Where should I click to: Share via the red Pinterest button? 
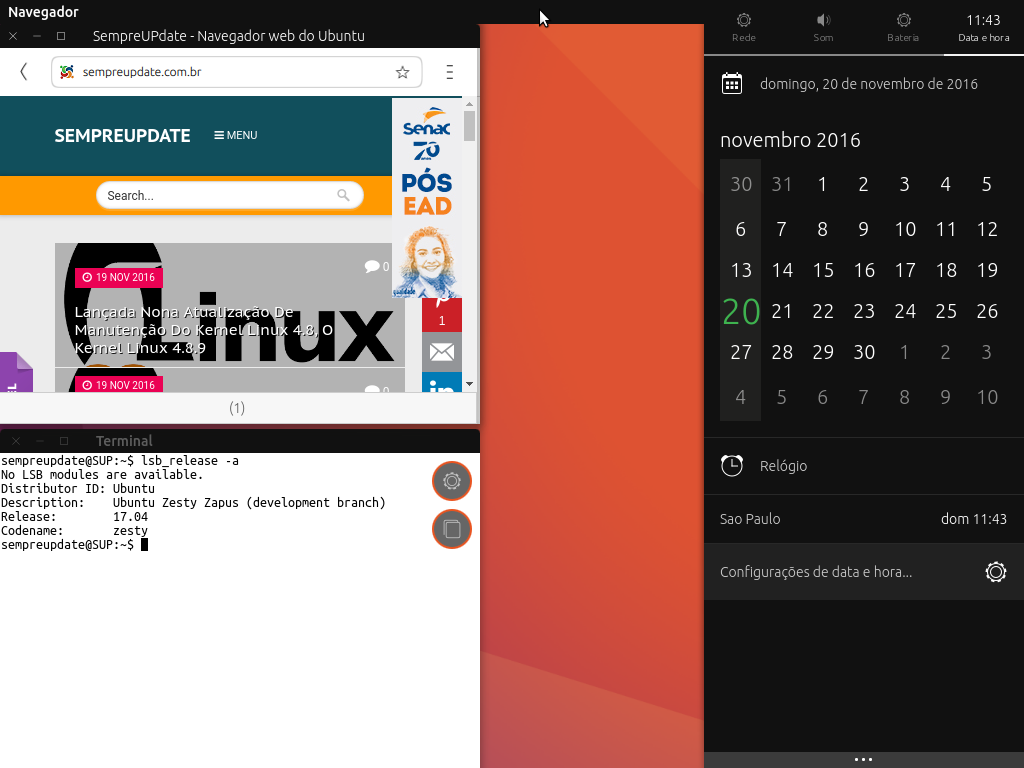point(442,314)
